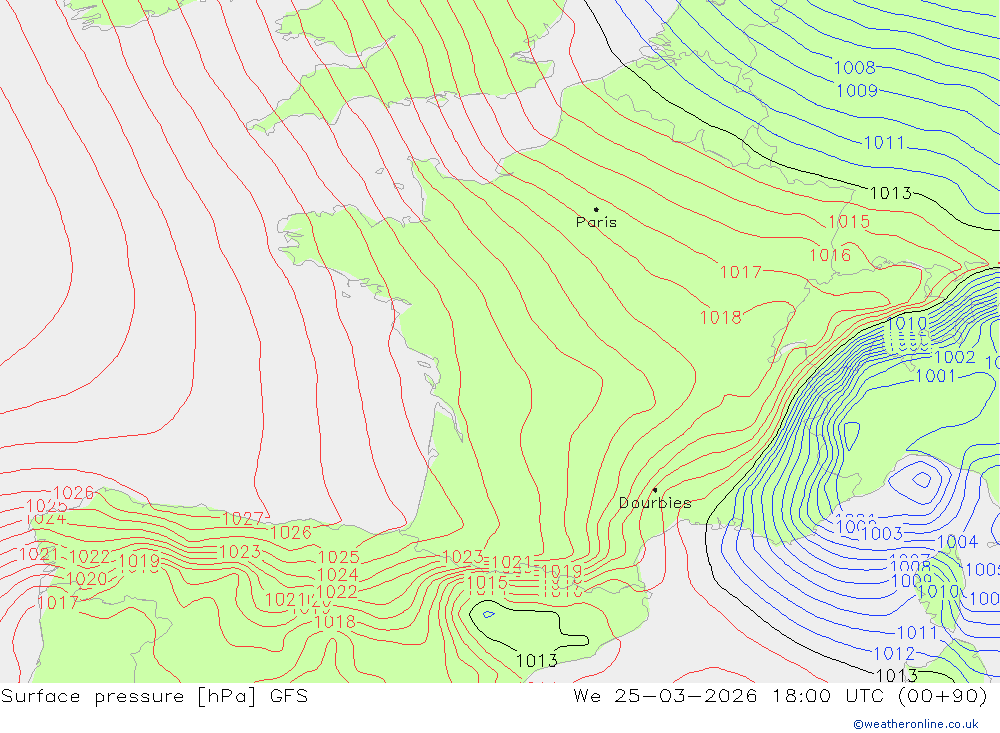Click the red 1018 isobar label in Spain
This screenshot has width=1000, height=733.
(335, 622)
